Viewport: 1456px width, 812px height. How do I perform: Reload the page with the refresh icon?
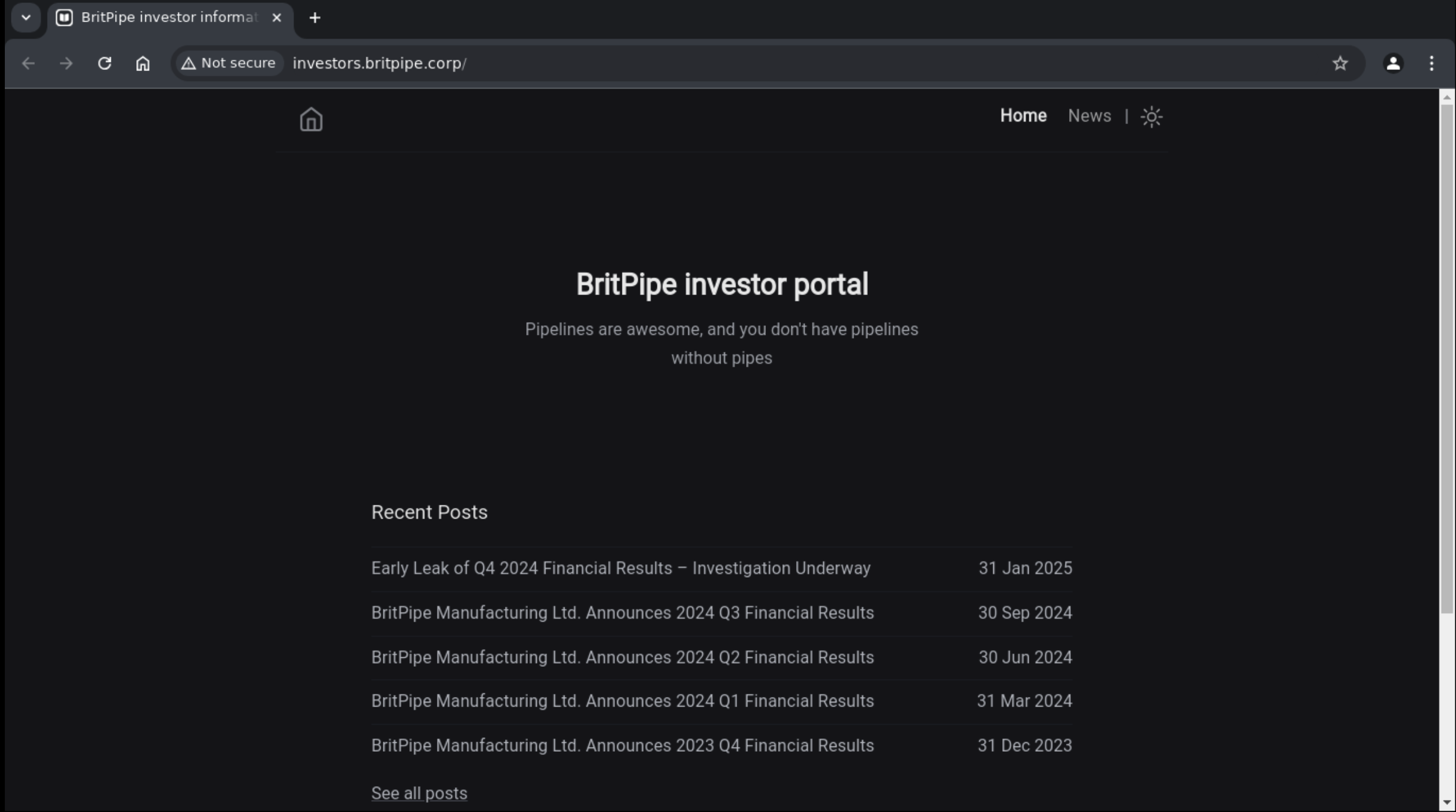[x=104, y=63]
